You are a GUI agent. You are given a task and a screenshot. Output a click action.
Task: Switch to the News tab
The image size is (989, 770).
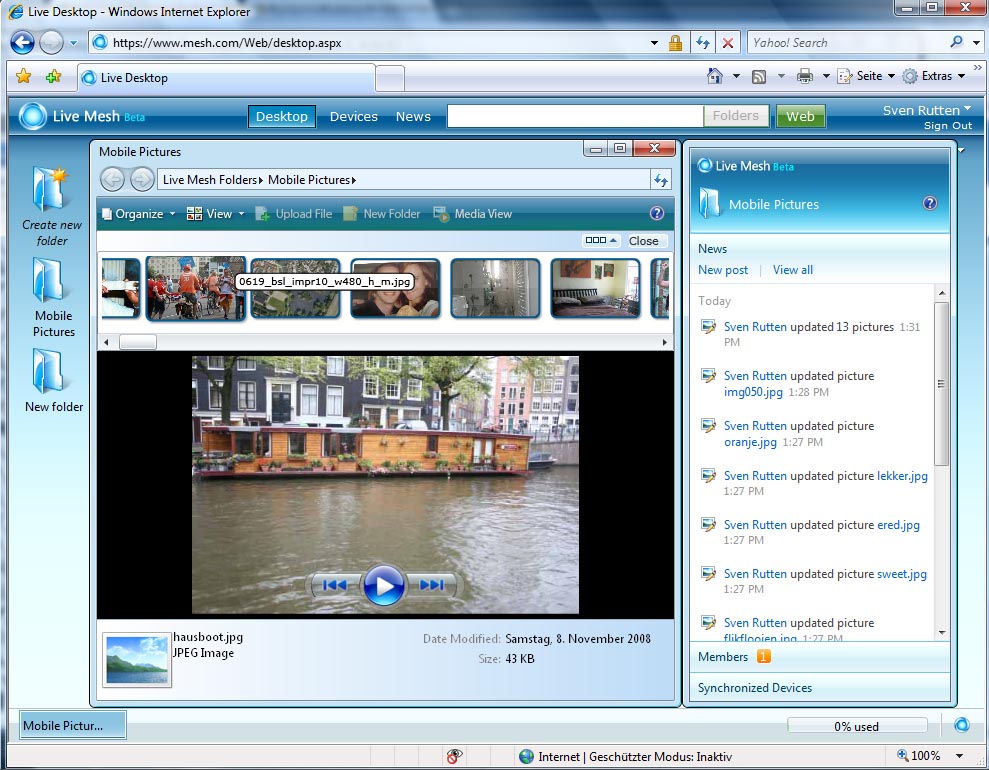tap(413, 116)
